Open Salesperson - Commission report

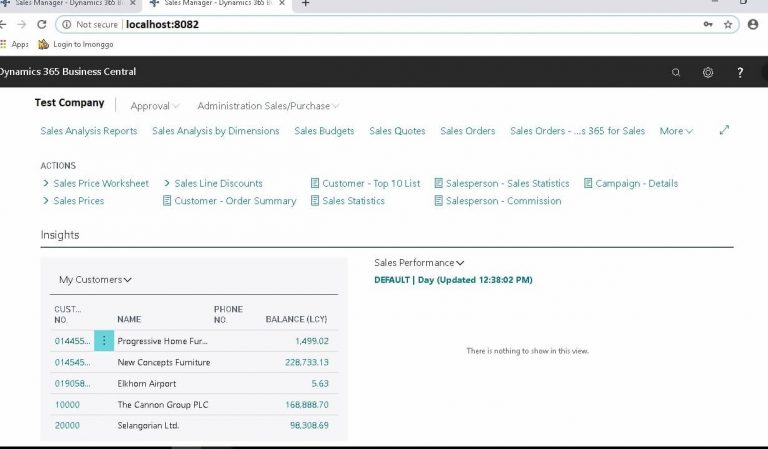tap(498, 201)
